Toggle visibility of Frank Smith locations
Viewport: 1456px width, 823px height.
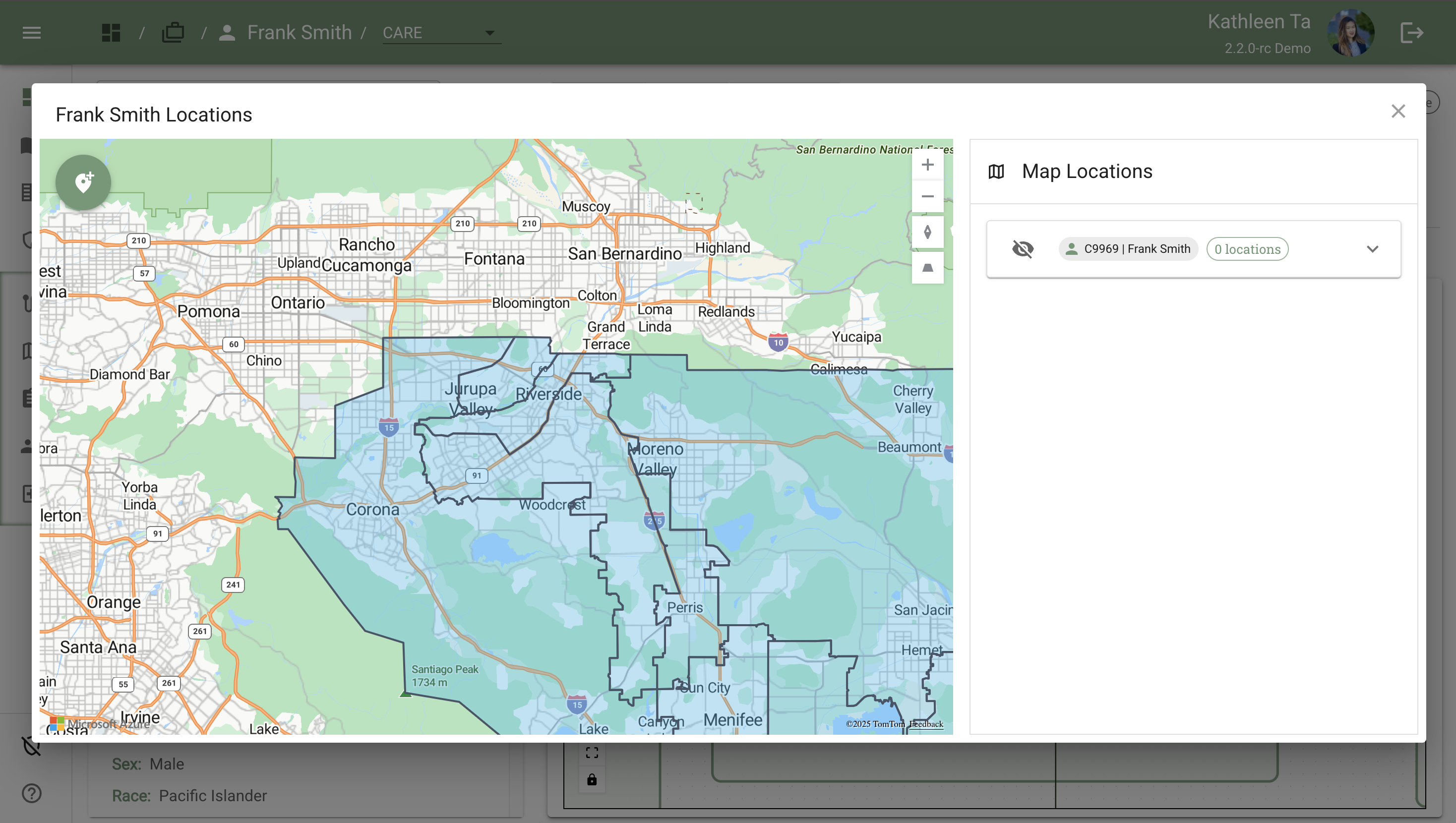pyautogui.click(x=1023, y=249)
